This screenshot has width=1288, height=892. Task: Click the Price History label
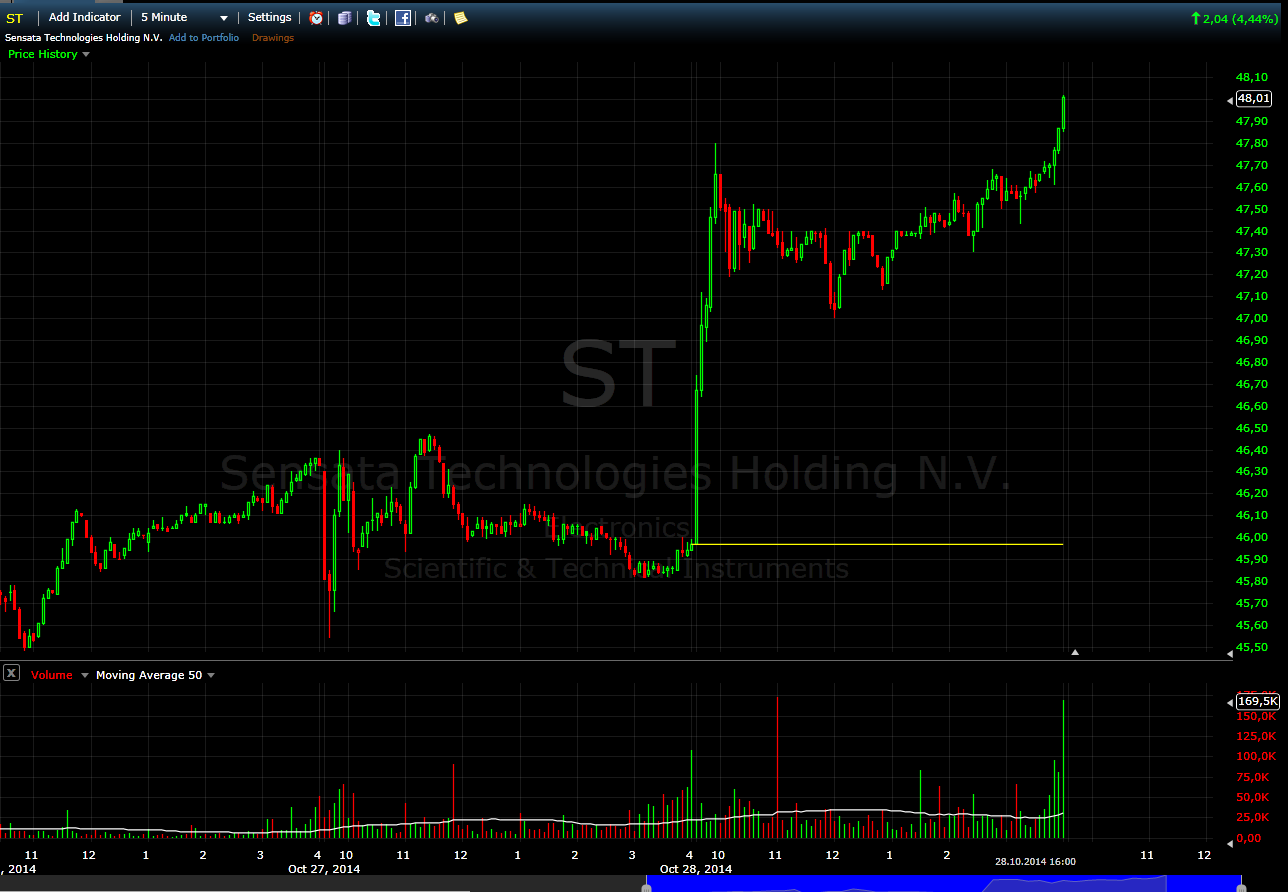[42, 54]
